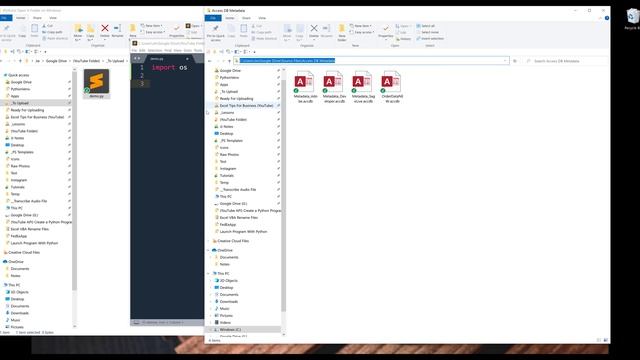Click (YouTube Folder) breadcrumb in left Explorer

(x=87, y=61)
